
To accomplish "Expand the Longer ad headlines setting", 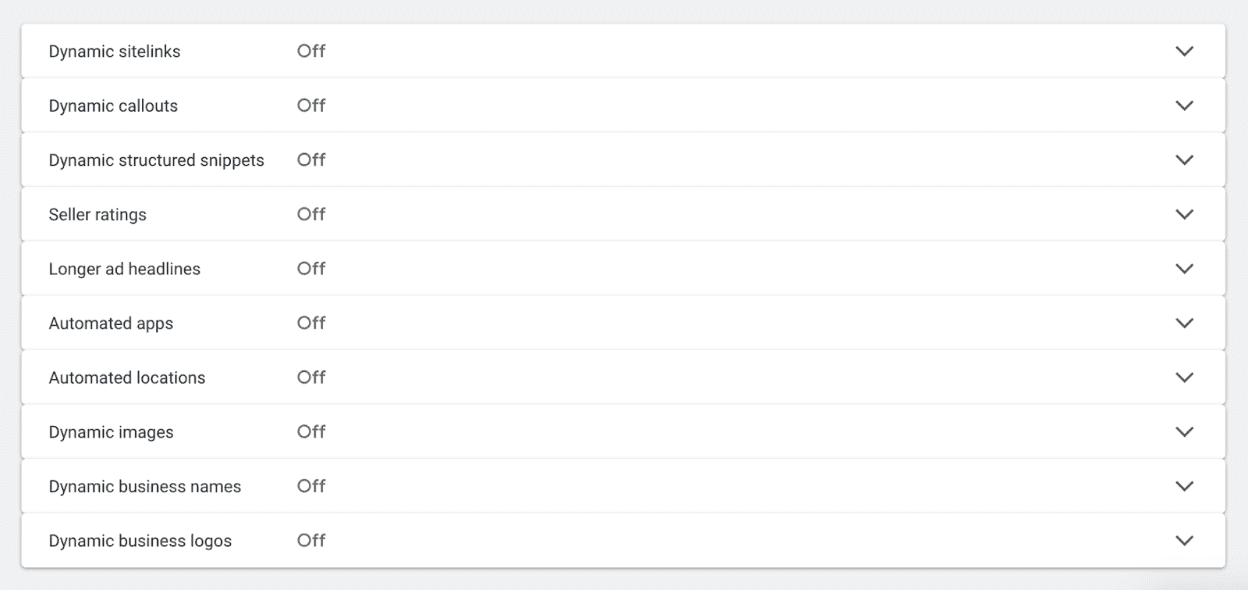I will click(1184, 268).
